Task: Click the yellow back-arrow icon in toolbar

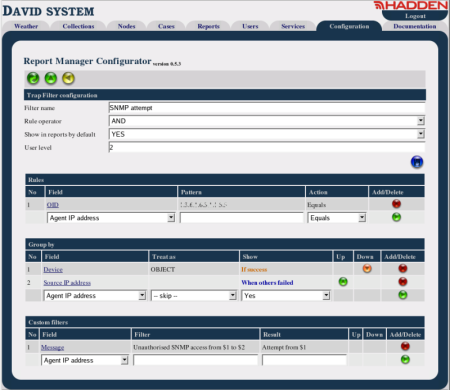Action: (x=68, y=78)
